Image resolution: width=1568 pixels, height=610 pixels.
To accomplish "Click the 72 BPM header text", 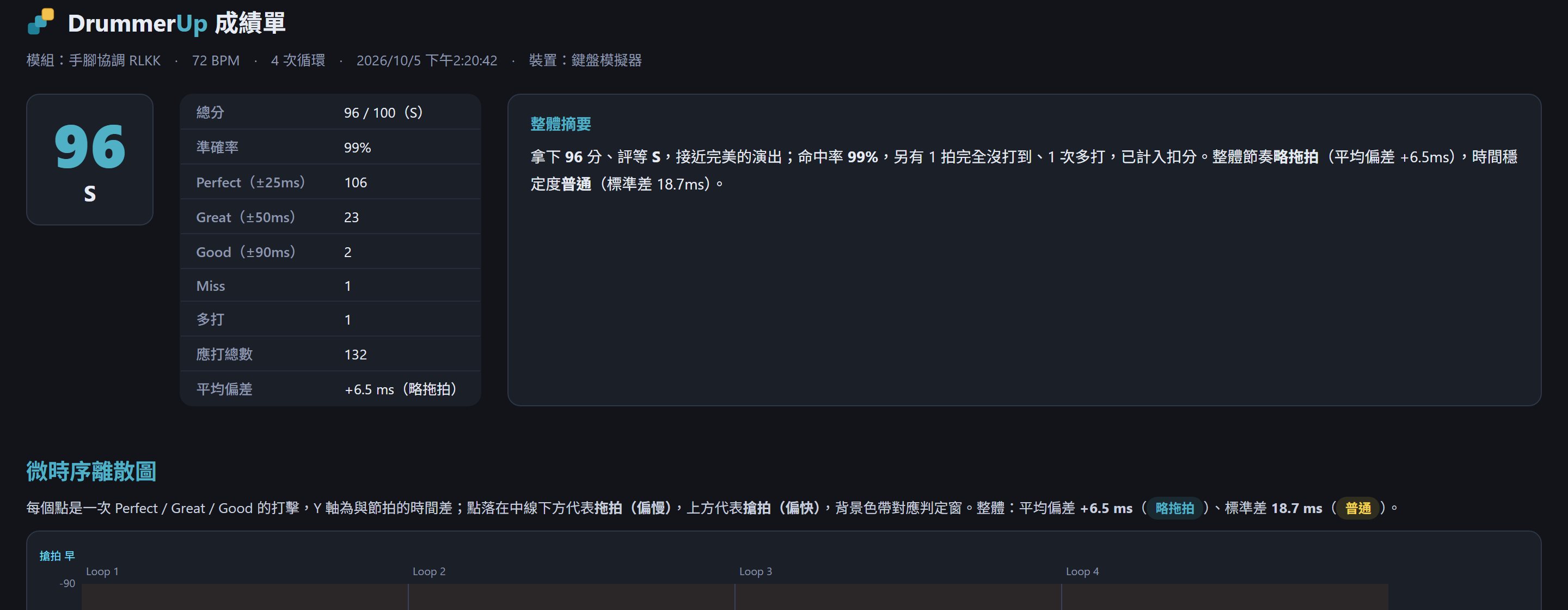I will tap(216, 60).
